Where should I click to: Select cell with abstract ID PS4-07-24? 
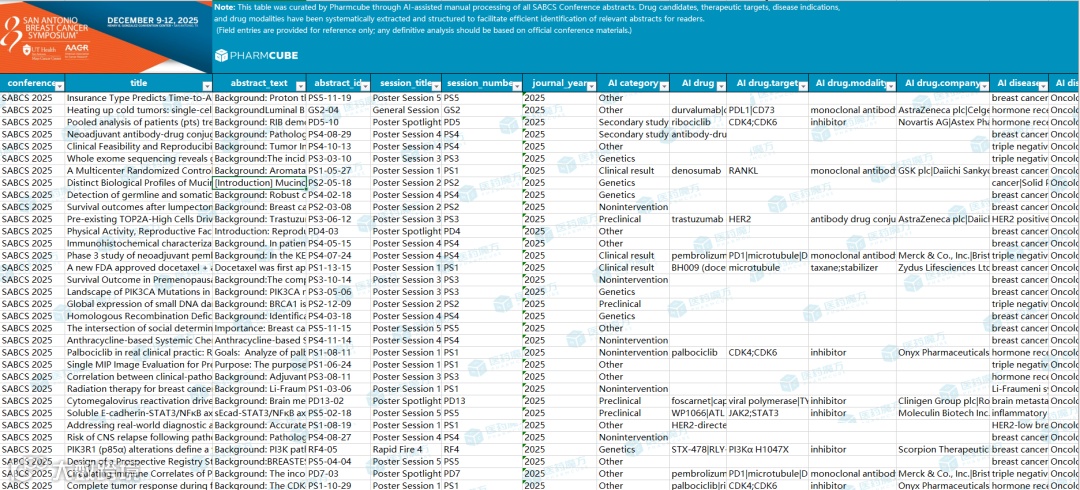click(339, 255)
